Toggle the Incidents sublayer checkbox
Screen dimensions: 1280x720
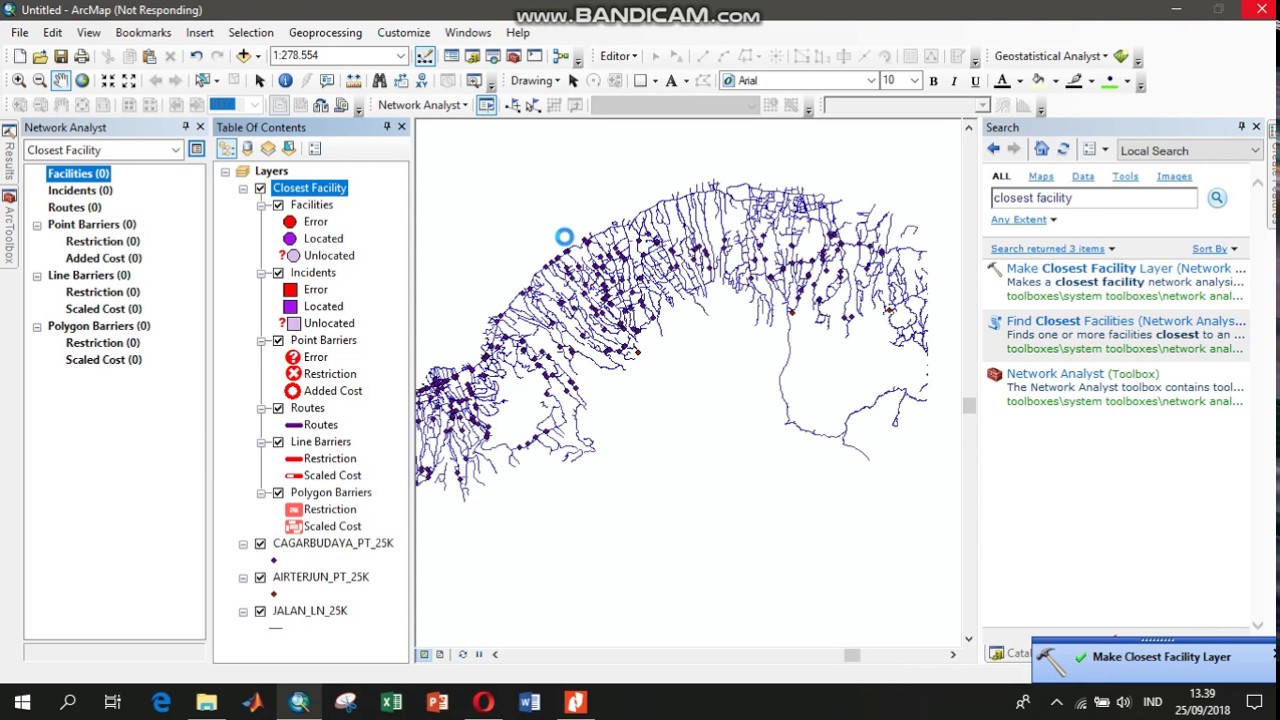coord(278,273)
